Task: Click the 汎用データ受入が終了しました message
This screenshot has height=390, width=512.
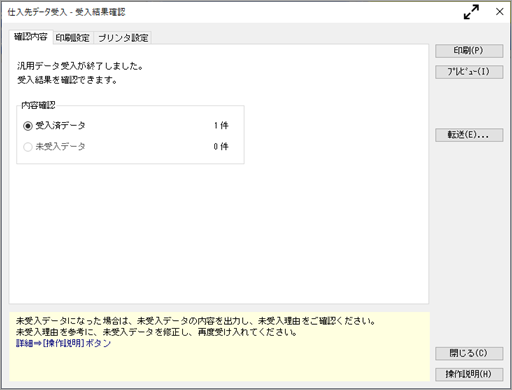Action: (80, 66)
